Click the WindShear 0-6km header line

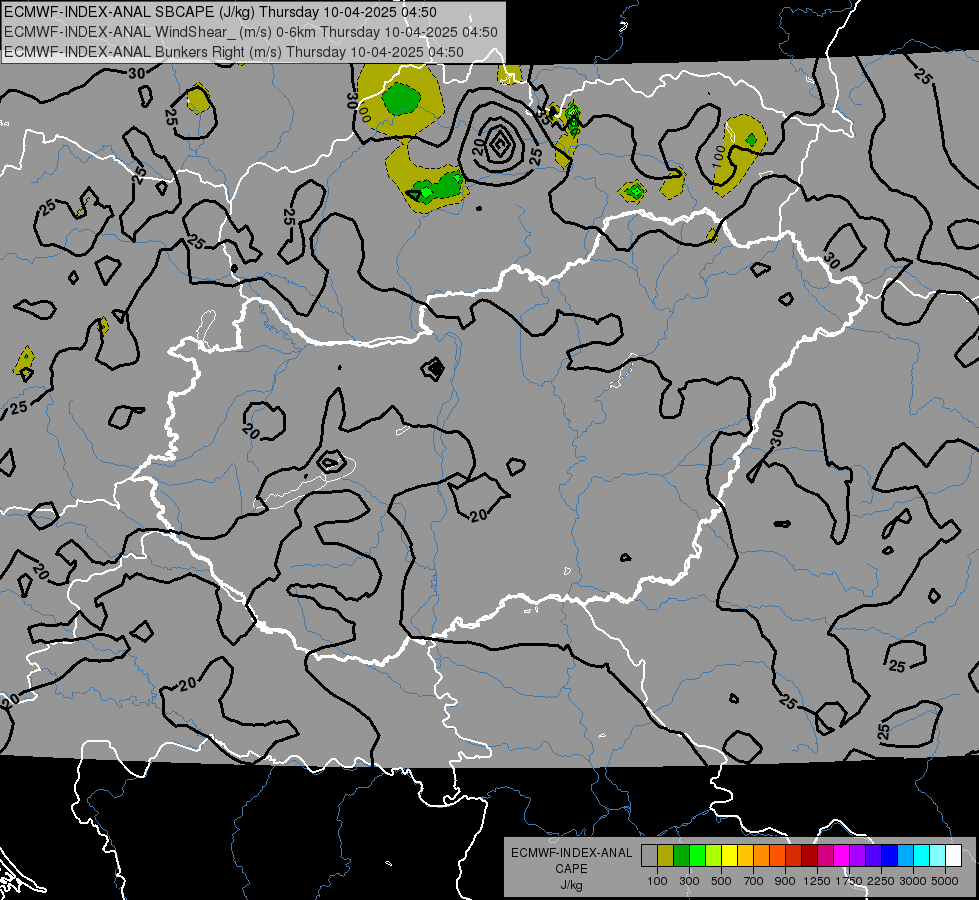point(251,32)
